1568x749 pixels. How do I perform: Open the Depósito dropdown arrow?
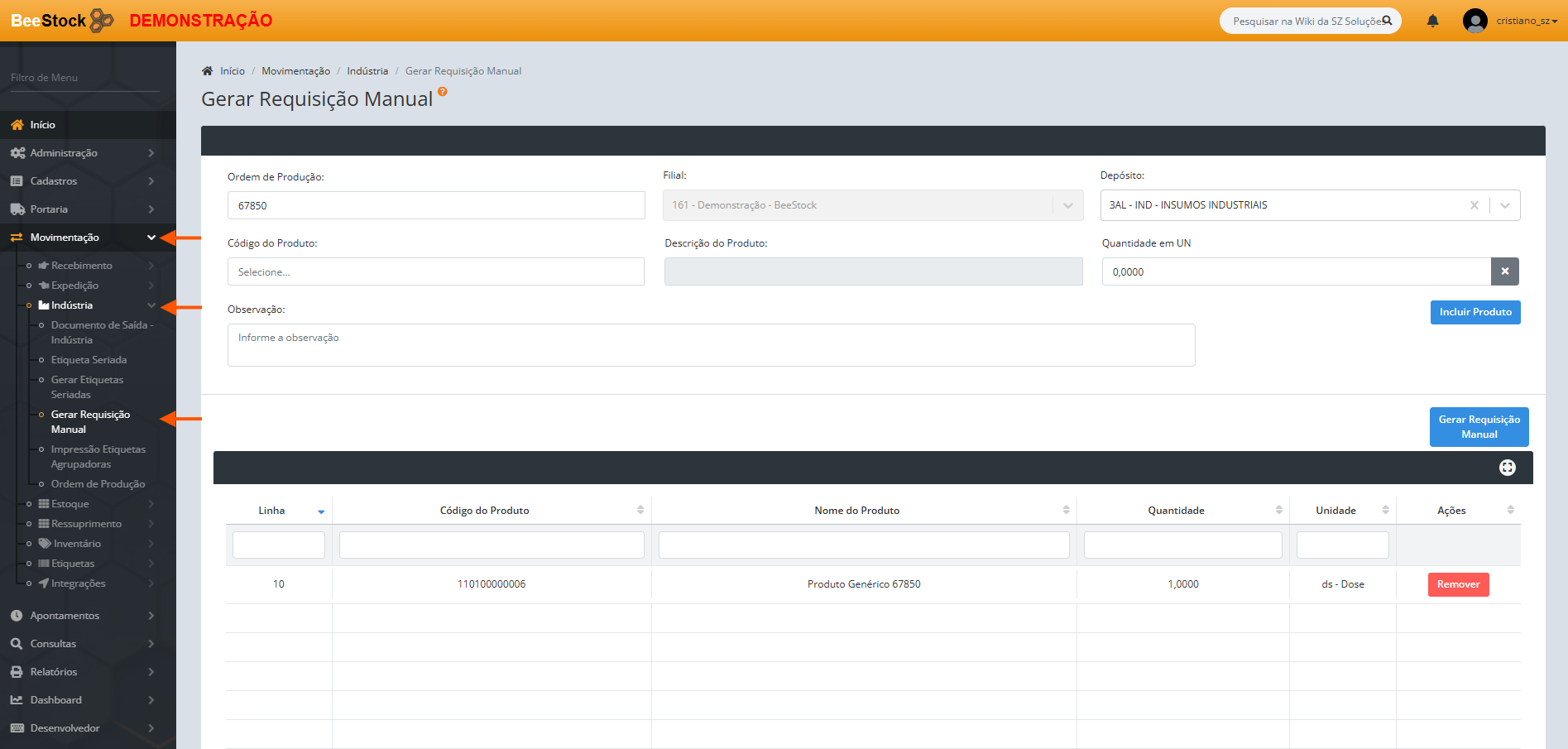click(1504, 205)
